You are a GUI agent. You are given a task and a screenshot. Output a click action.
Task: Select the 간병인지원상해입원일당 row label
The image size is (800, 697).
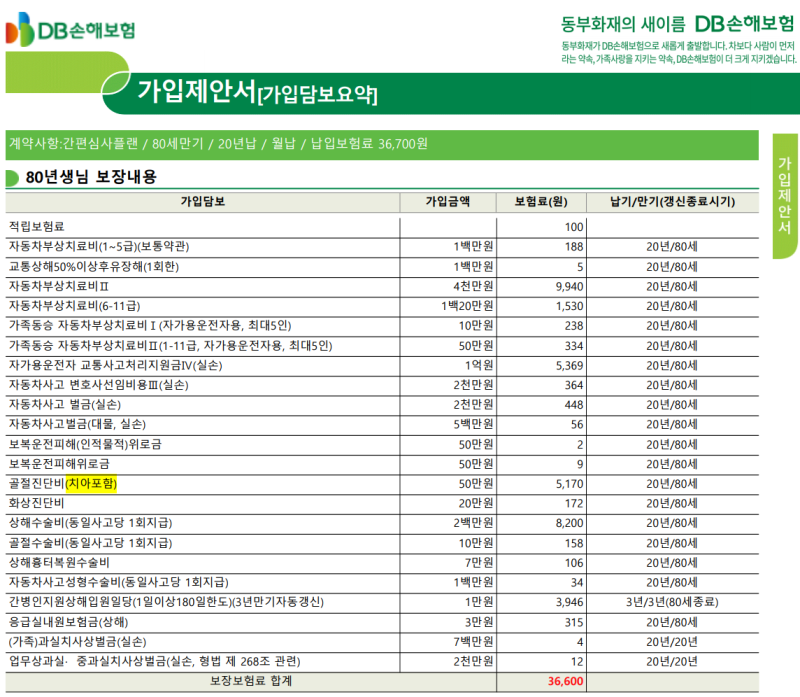(x=166, y=602)
